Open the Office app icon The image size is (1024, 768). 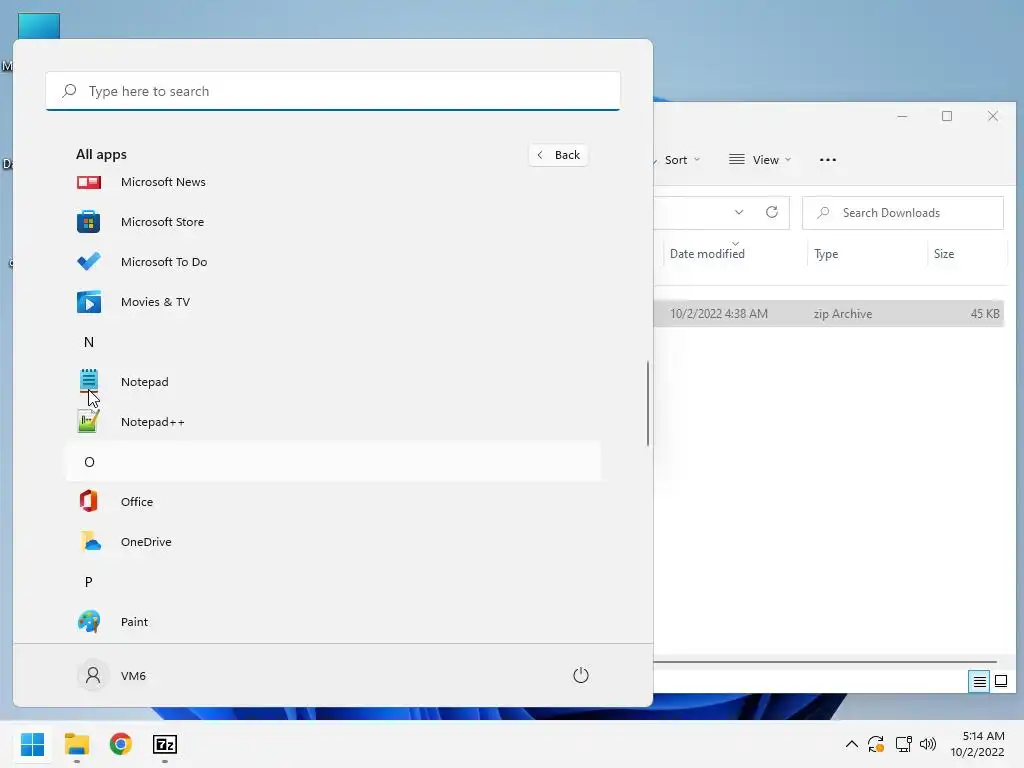tap(89, 502)
